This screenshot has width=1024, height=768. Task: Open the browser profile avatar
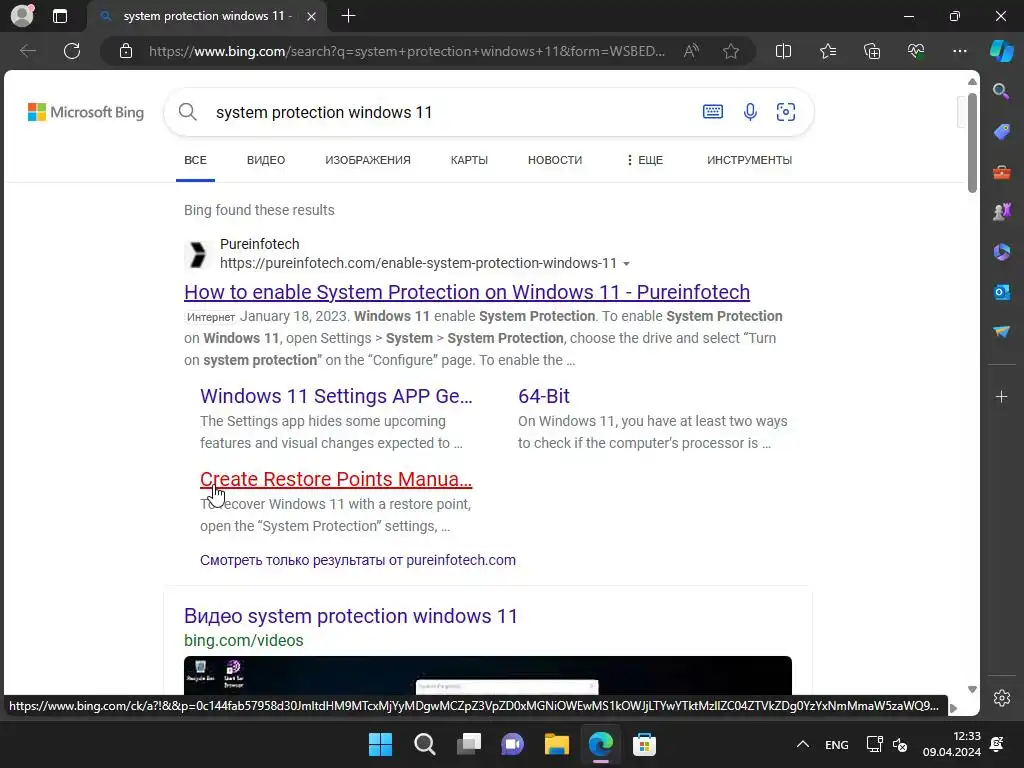(x=23, y=16)
